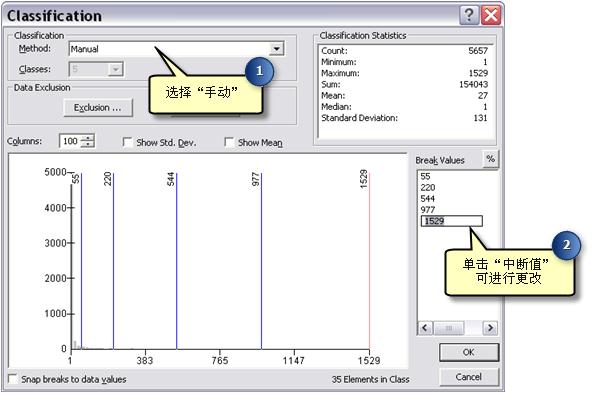Toggle Snap breaks to data values

(x=13, y=379)
